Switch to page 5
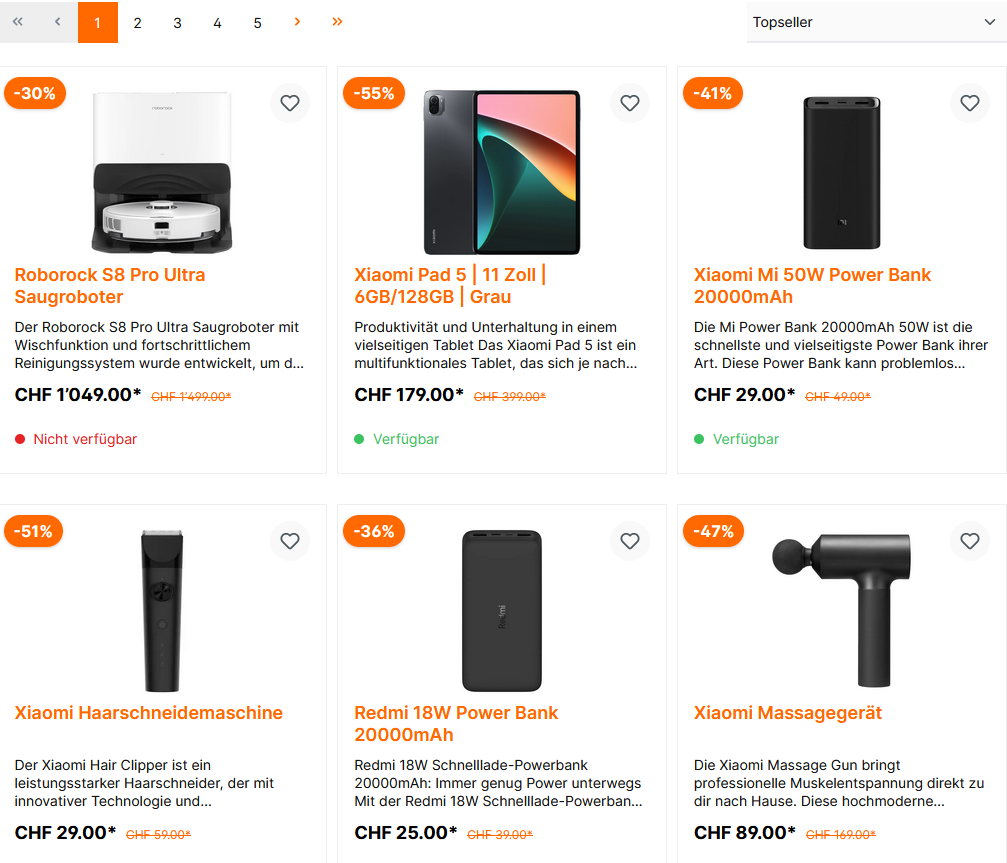This screenshot has height=863, width=1007. tap(257, 22)
